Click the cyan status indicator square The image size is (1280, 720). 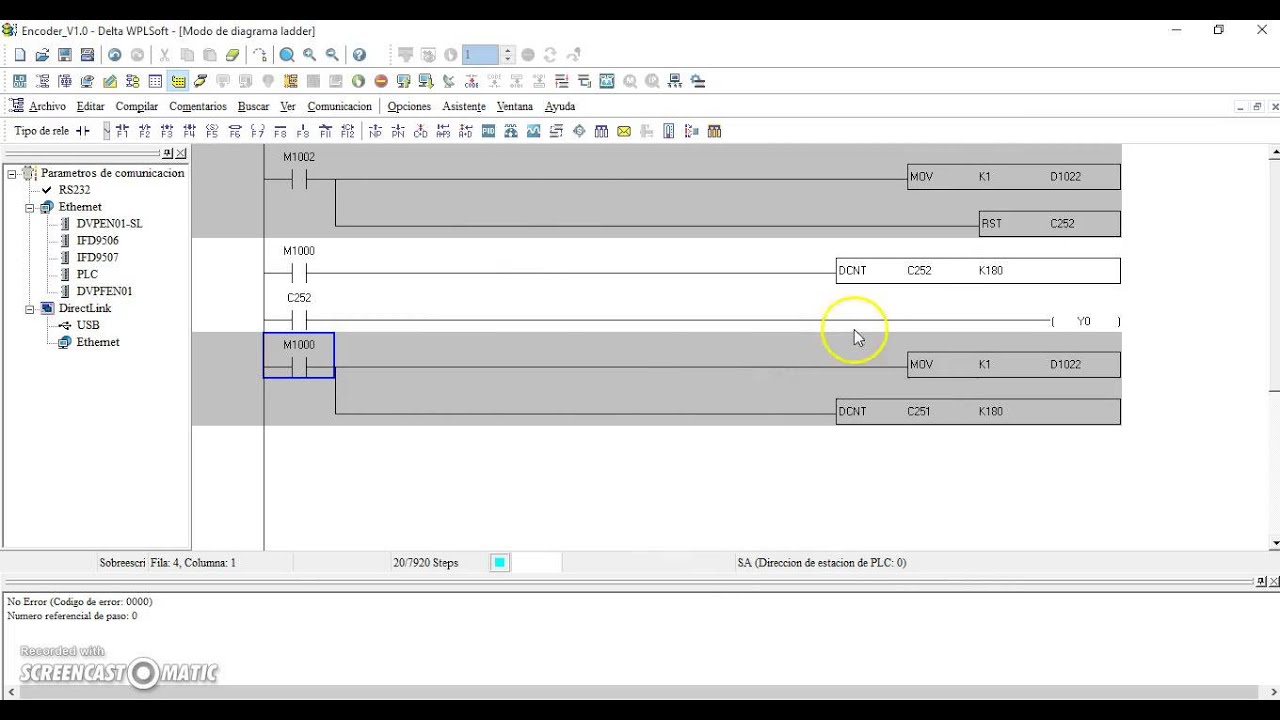click(500, 563)
